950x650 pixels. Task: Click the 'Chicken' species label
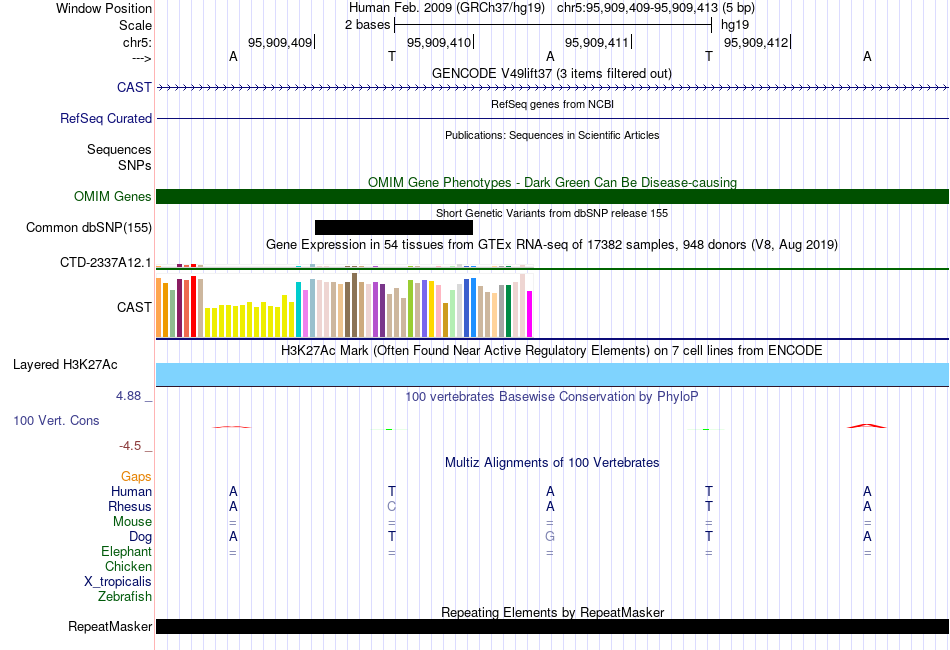point(128,566)
